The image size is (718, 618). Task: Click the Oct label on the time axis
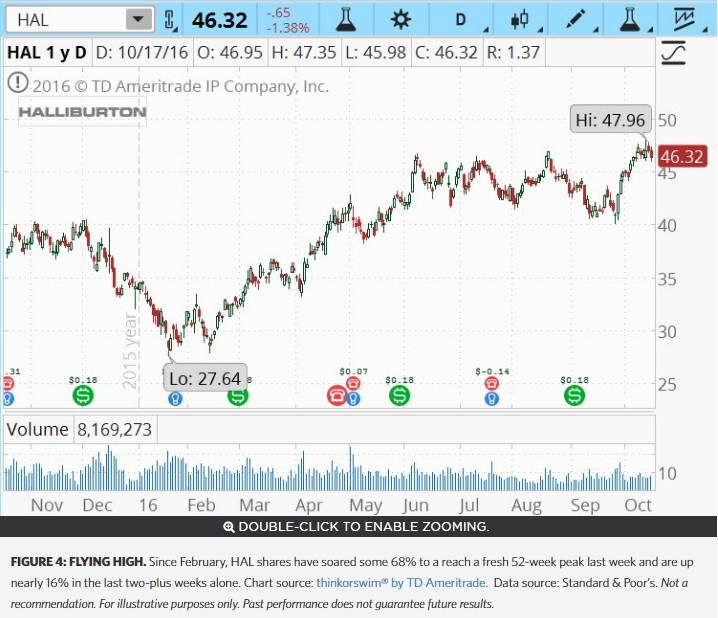[638, 505]
